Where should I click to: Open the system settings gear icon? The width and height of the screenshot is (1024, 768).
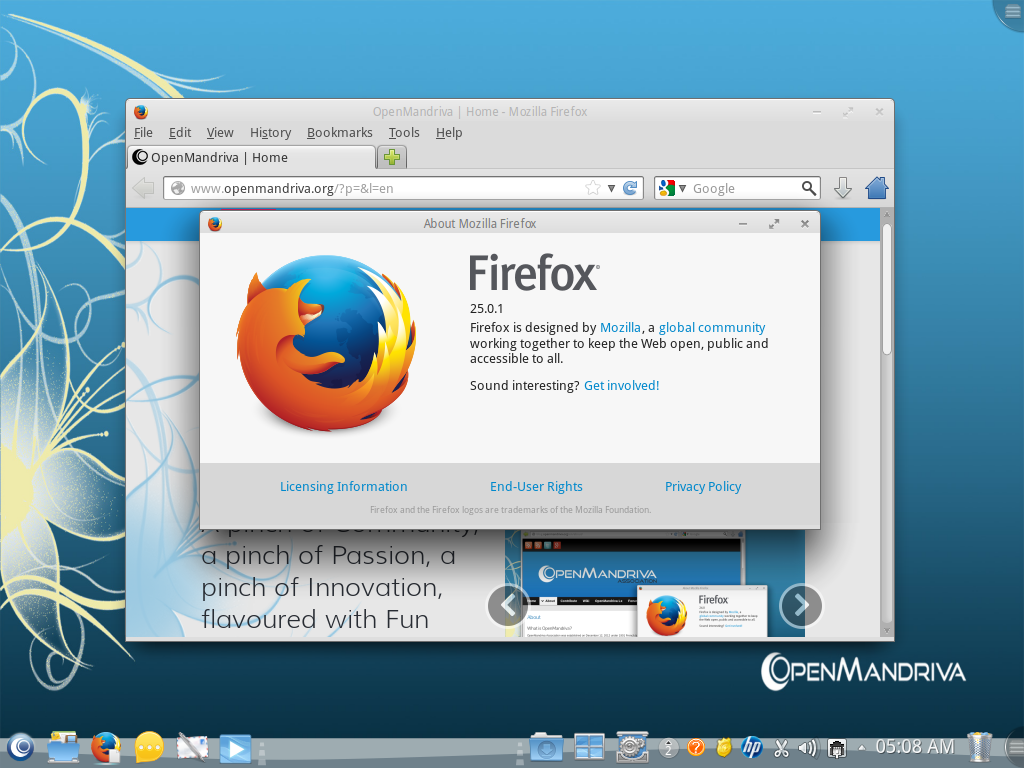[632, 746]
